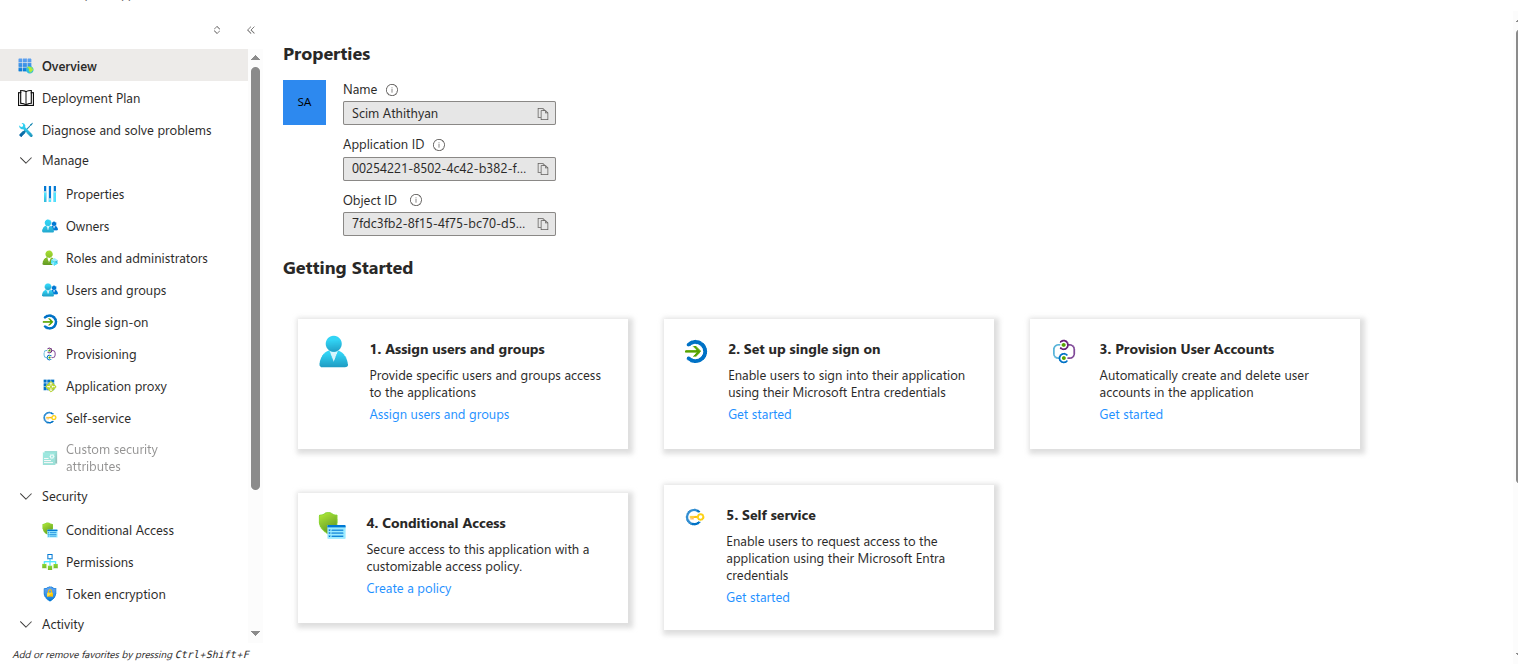The width and height of the screenshot is (1518, 664).
Task: Click the Users and groups sidebar icon
Action: 50,290
